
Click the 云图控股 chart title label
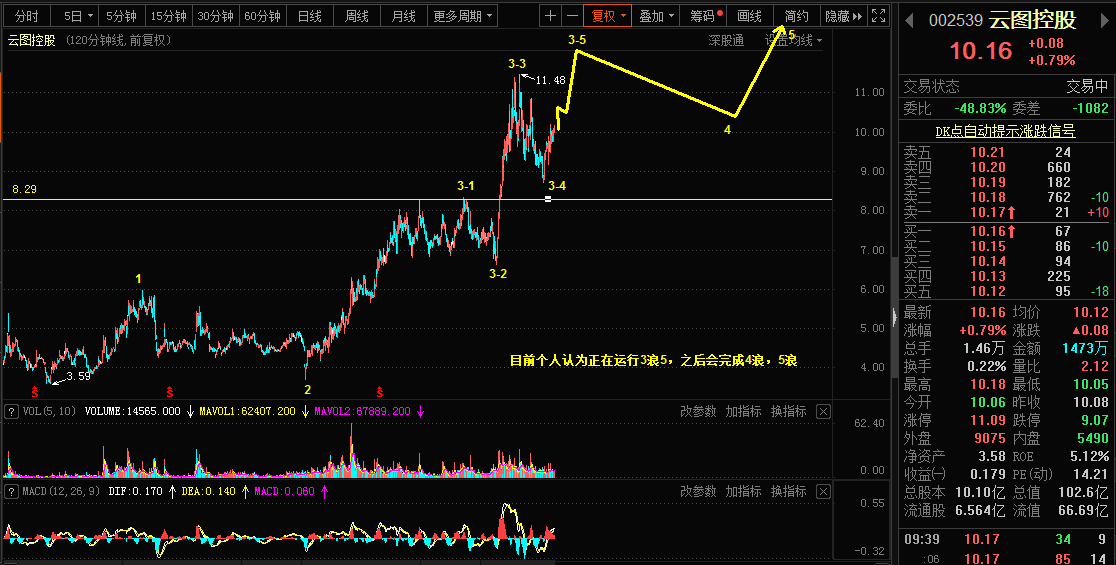[31, 41]
